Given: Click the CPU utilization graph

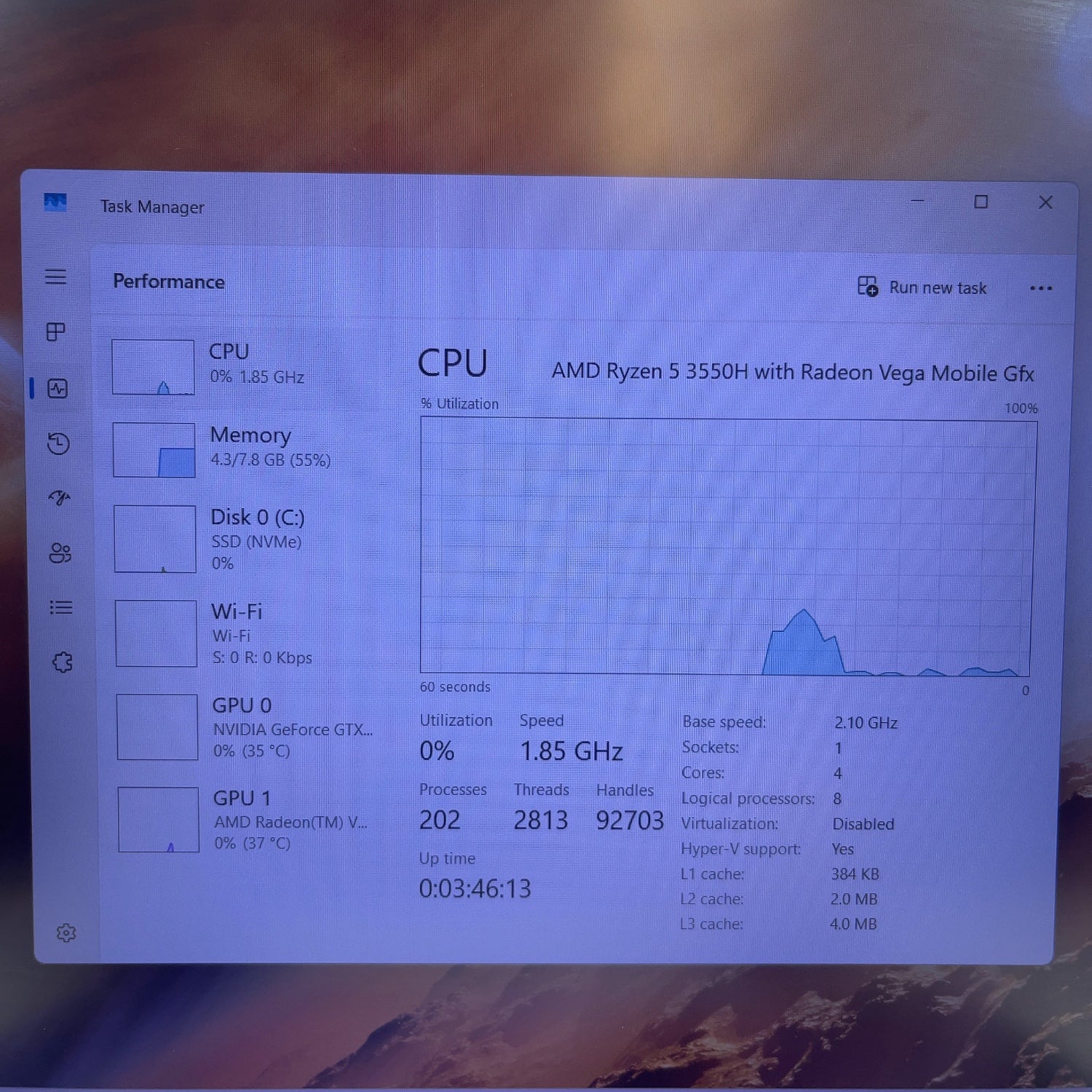Looking at the screenshot, I should pos(728,546).
